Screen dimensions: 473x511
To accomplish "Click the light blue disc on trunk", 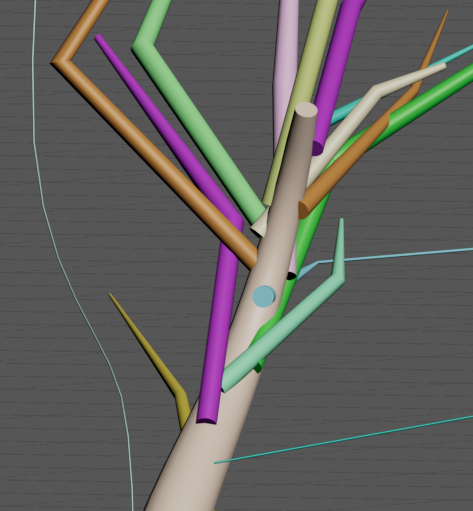I will pos(264,296).
